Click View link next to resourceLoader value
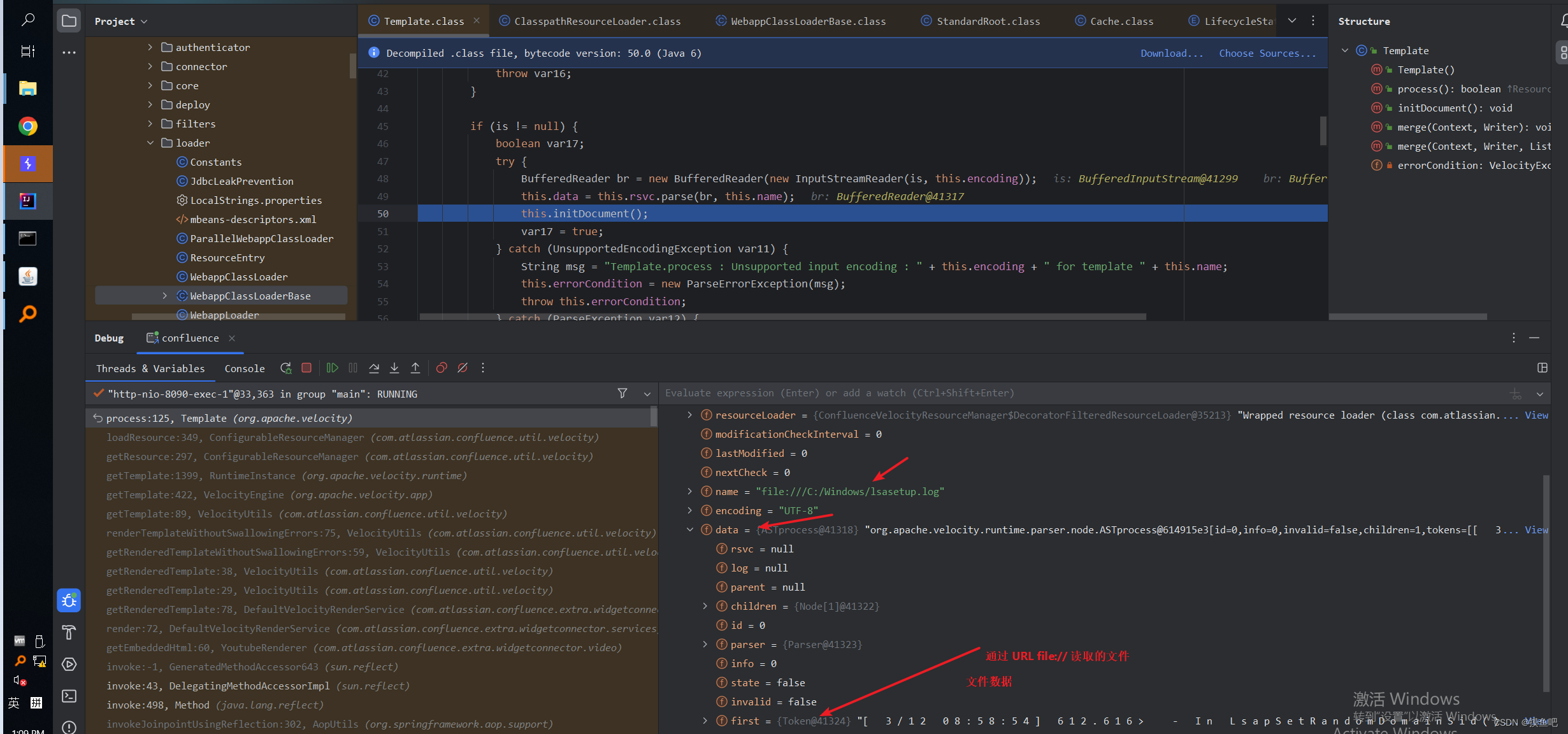Viewport: 1568px width, 734px height. pyautogui.click(x=1537, y=415)
